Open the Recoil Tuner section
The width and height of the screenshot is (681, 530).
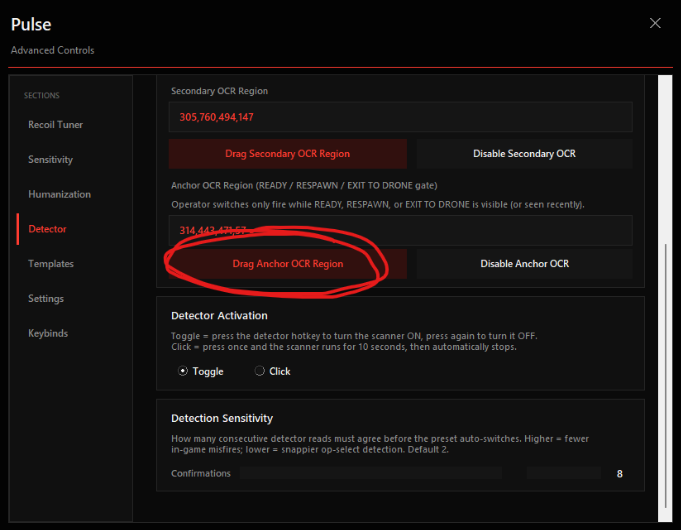[x=55, y=125]
